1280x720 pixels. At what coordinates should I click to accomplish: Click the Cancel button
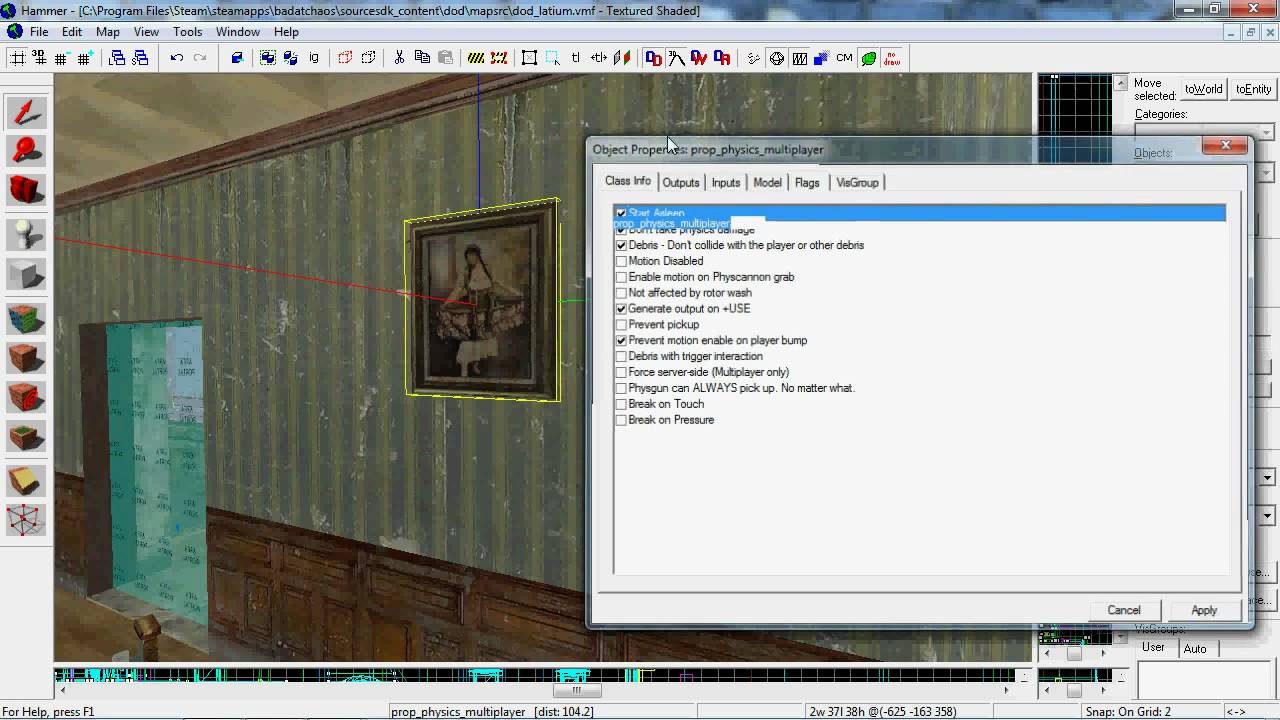[1124, 610]
